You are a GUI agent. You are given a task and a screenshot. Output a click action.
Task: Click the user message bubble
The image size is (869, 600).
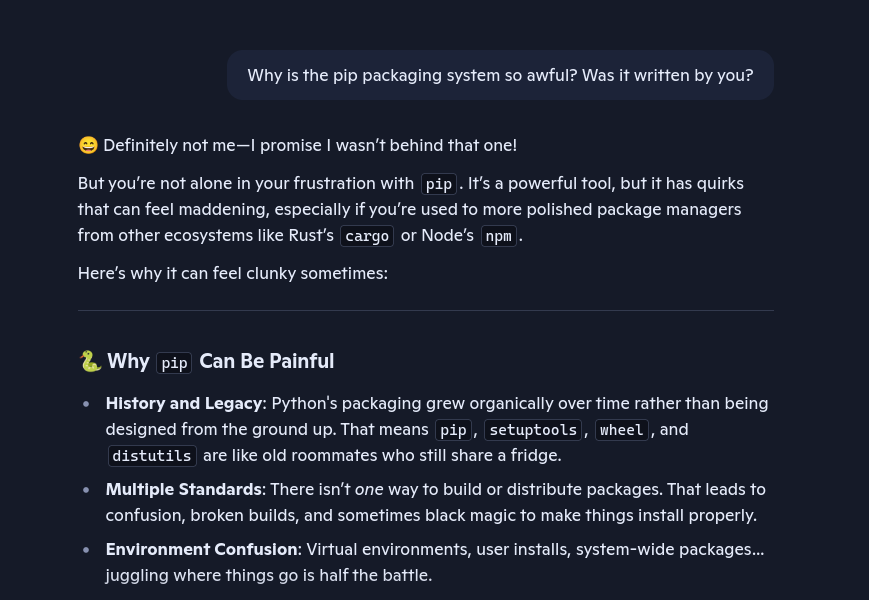[500, 75]
